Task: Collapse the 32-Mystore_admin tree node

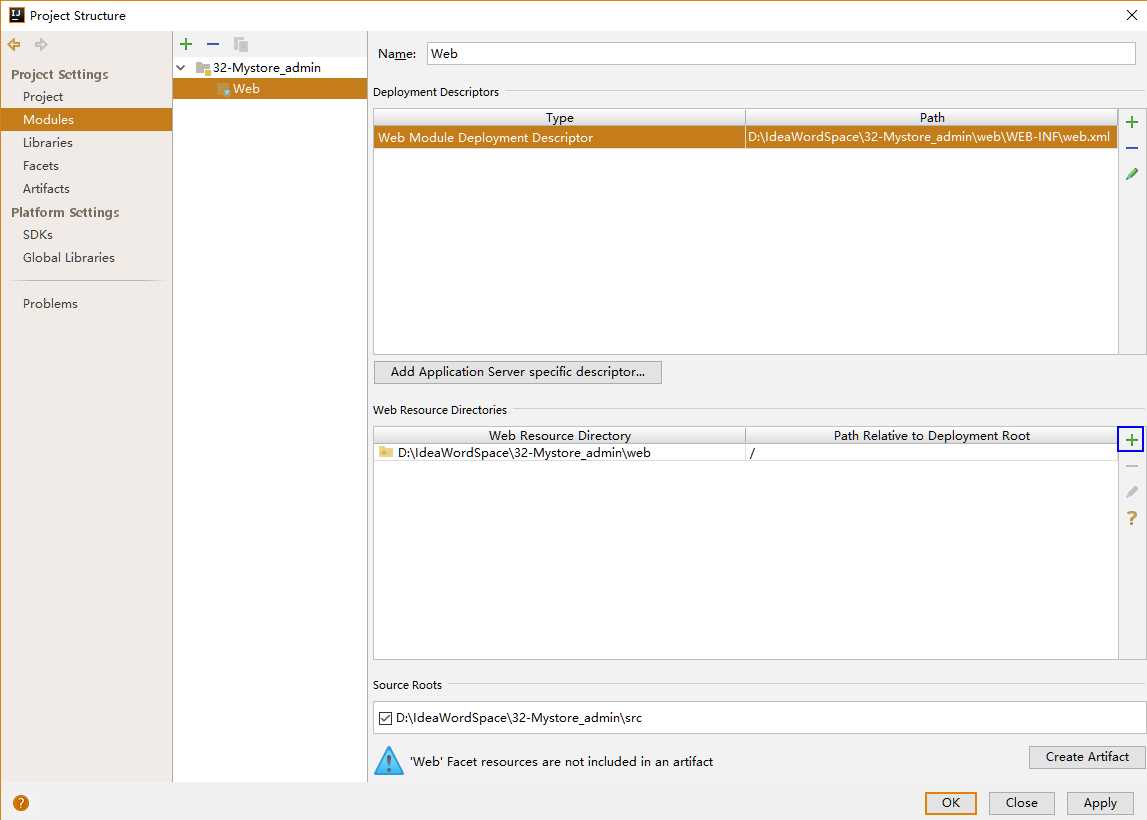Action: (x=181, y=67)
